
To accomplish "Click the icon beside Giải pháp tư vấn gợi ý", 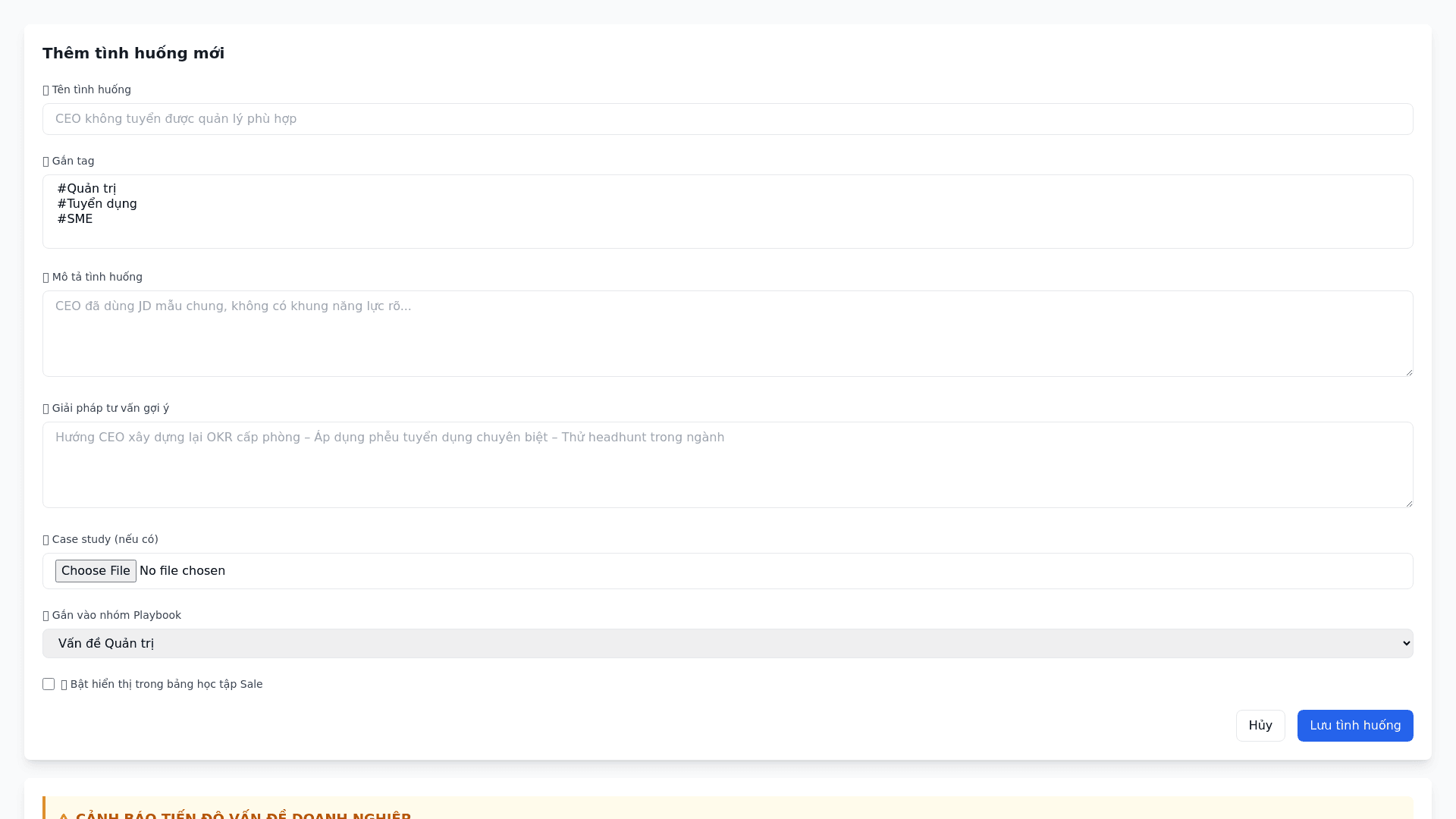I will pyautogui.click(x=46, y=409).
